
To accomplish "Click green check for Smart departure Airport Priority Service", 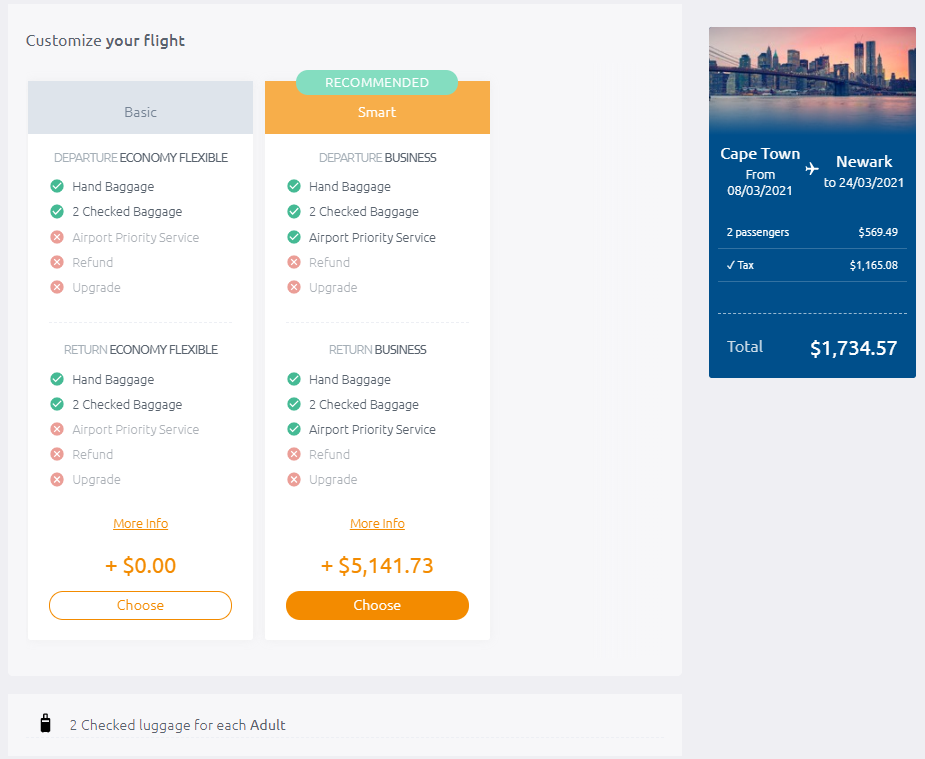I will click(294, 237).
